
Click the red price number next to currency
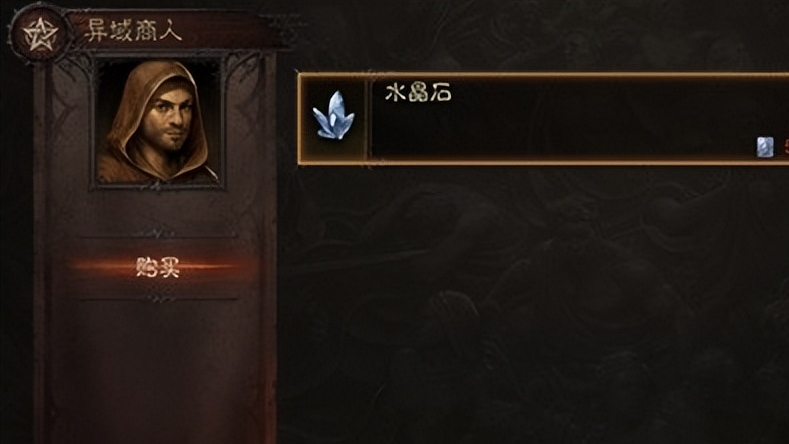pyautogui.click(x=786, y=147)
